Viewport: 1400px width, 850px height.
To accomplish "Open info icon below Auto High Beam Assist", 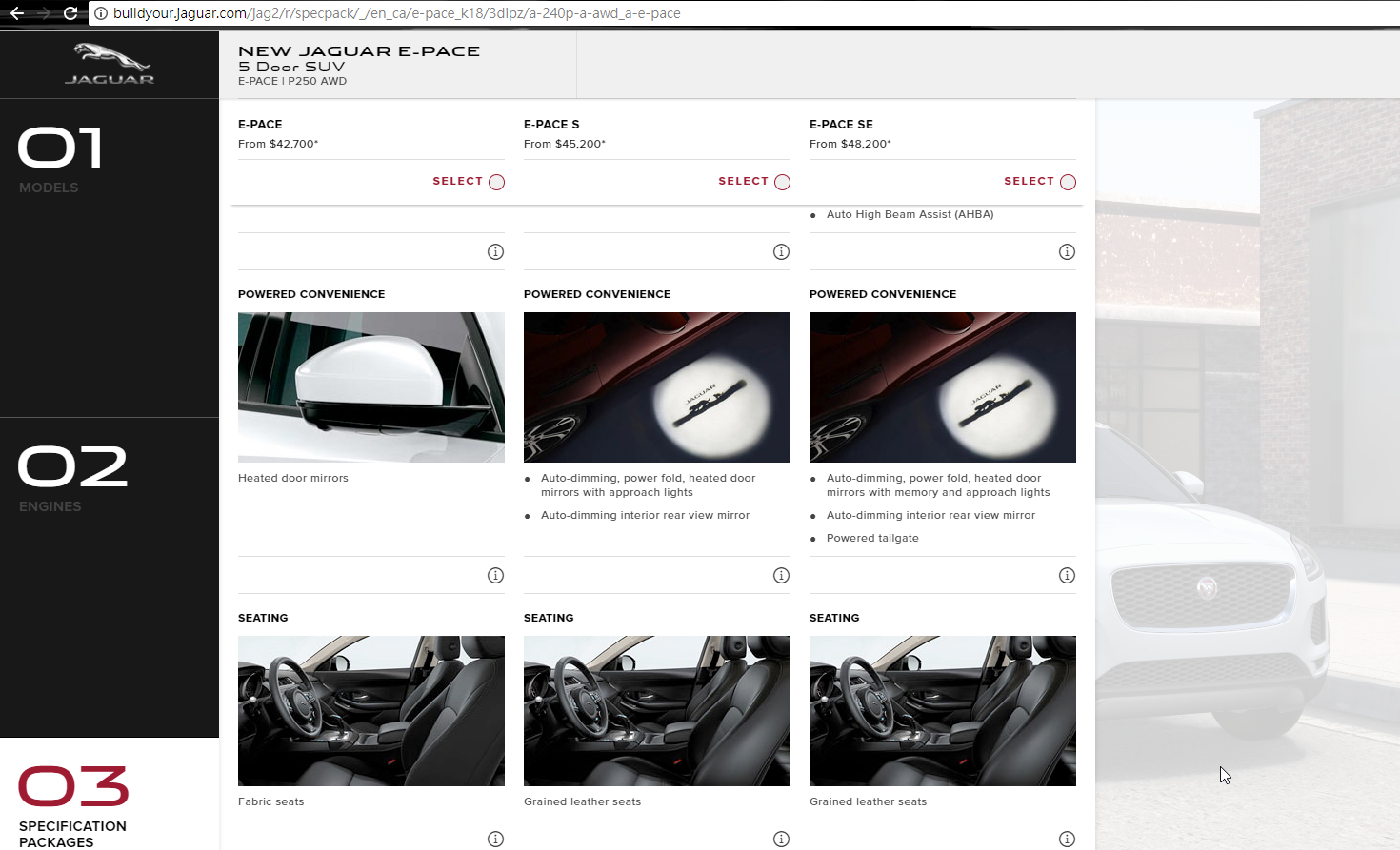I will point(1067,251).
